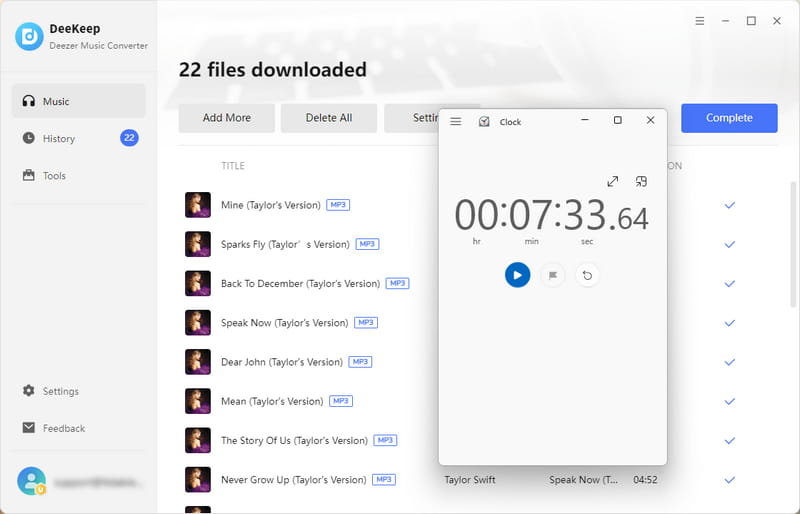Select the title Back To December (Taylor's Version)
The height and width of the screenshot is (514, 800).
301,283
